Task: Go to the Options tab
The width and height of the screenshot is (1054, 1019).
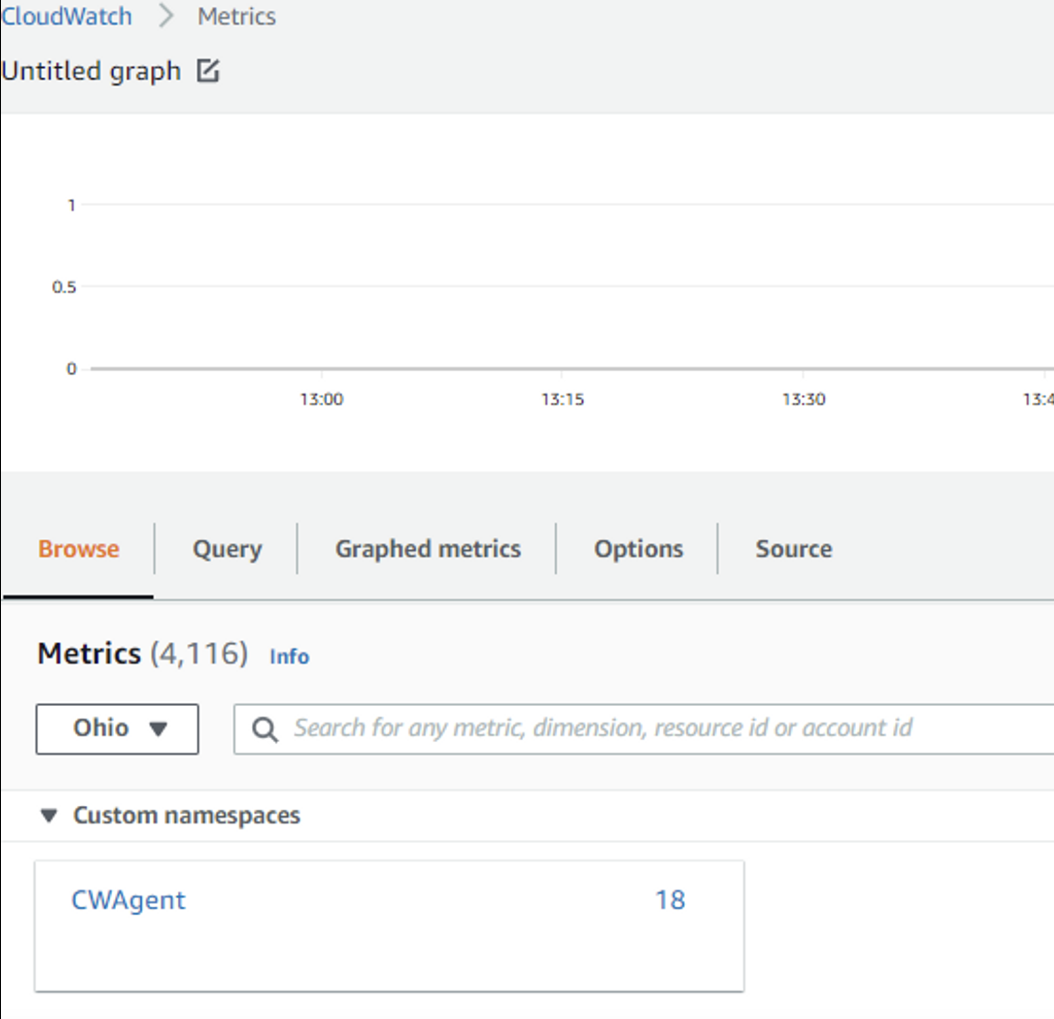Action: [x=638, y=549]
